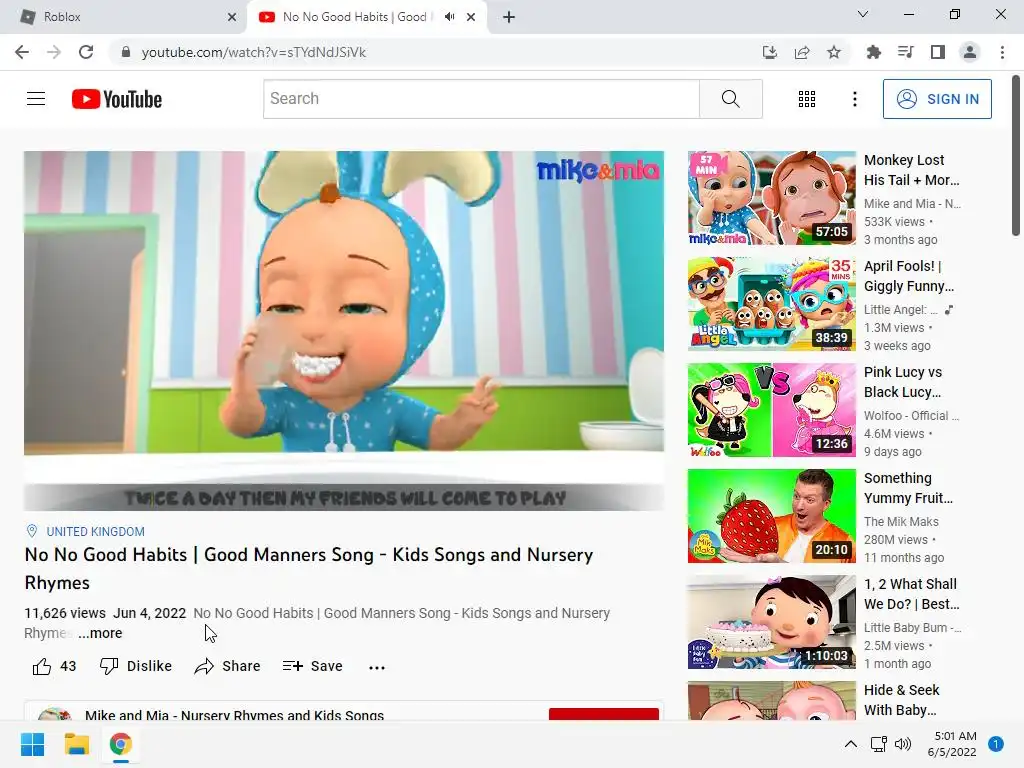Go to the YouTube home logo
This screenshot has width=1024, height=768.
tap(117, 99)
